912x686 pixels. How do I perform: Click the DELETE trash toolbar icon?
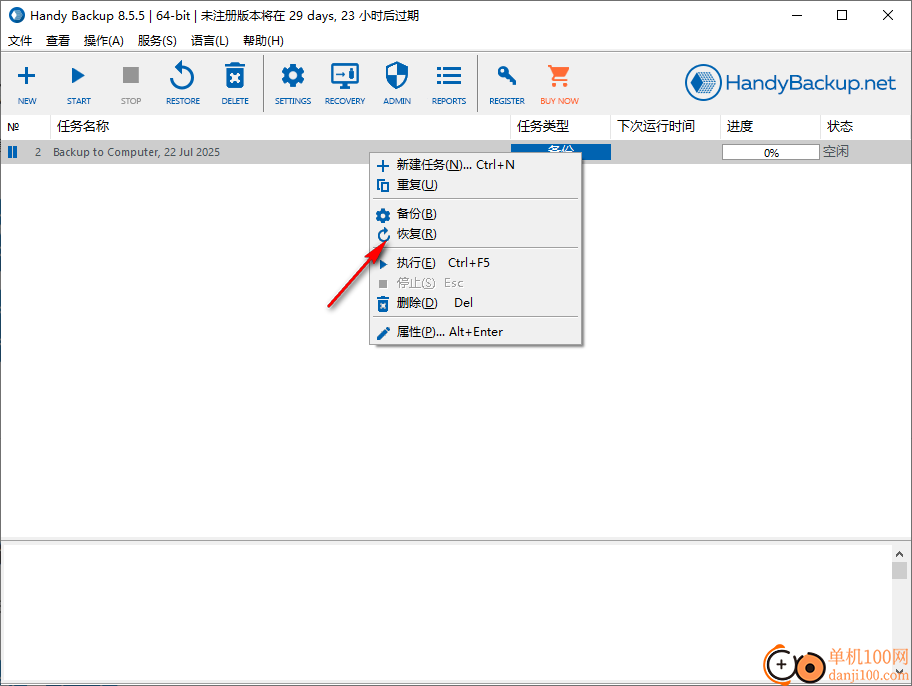coord(235,84)
